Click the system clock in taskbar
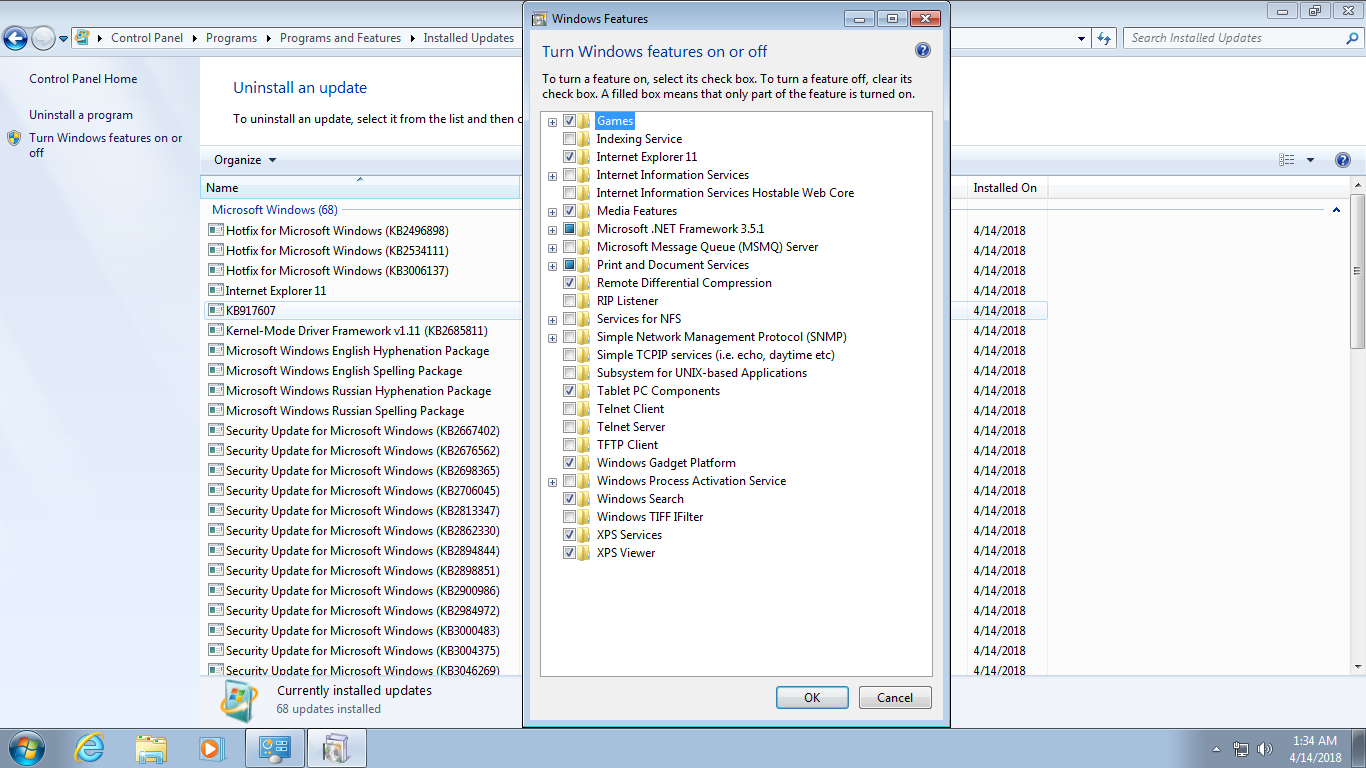 point(1314,749)
